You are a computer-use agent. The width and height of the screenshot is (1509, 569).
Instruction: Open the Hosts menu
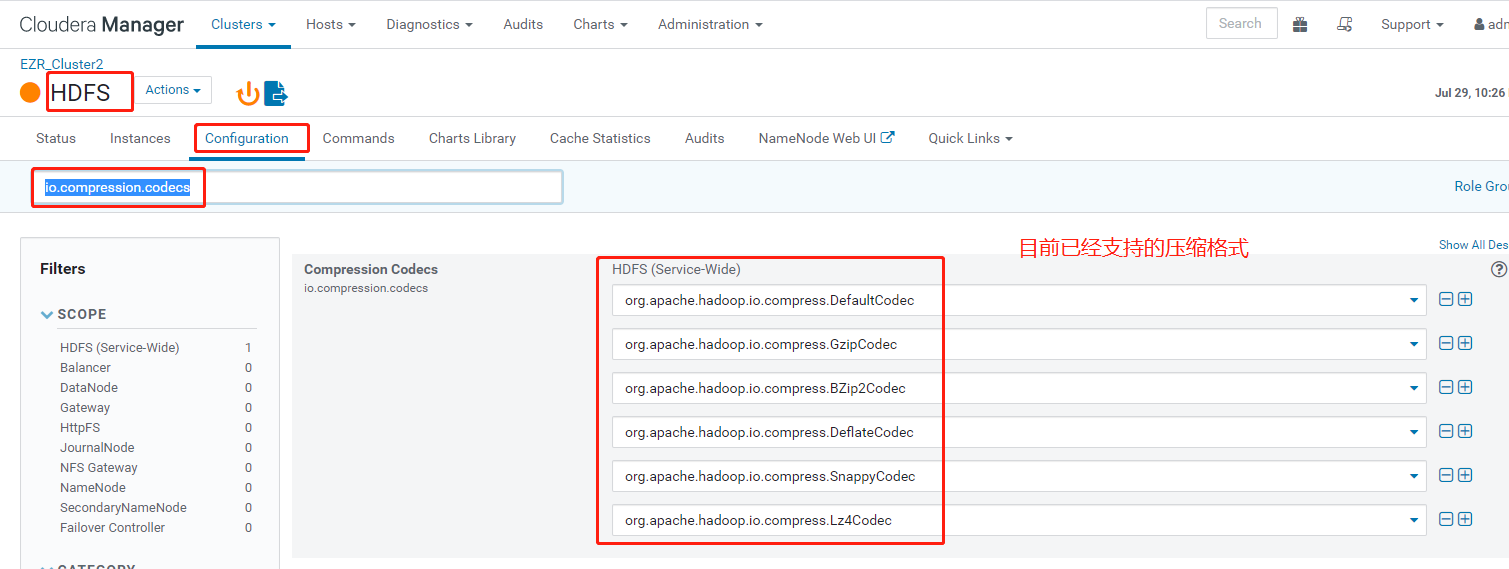click(x=331, y=24)
